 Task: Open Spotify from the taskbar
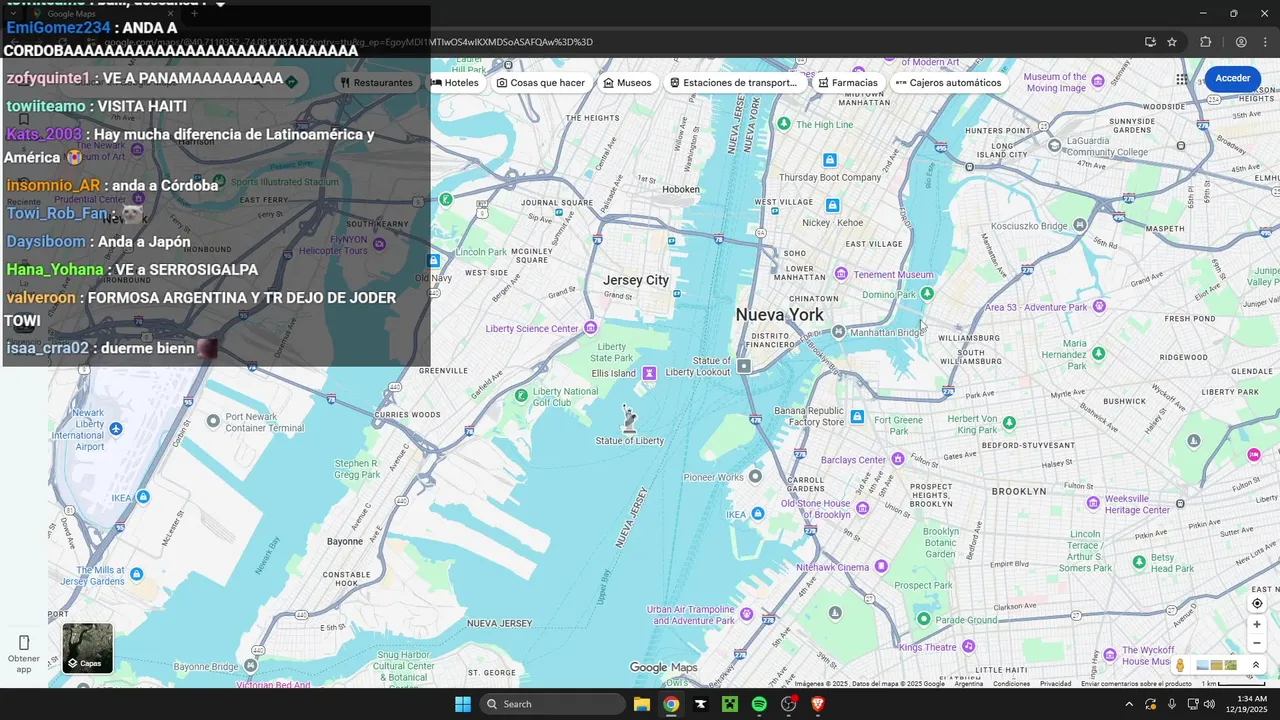tap(759, 704)
